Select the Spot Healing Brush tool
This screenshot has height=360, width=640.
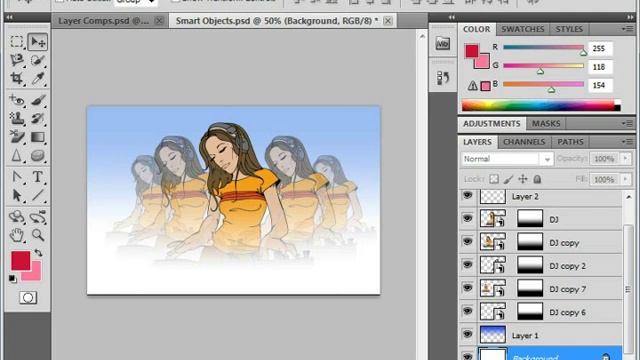tap(17, 100)
